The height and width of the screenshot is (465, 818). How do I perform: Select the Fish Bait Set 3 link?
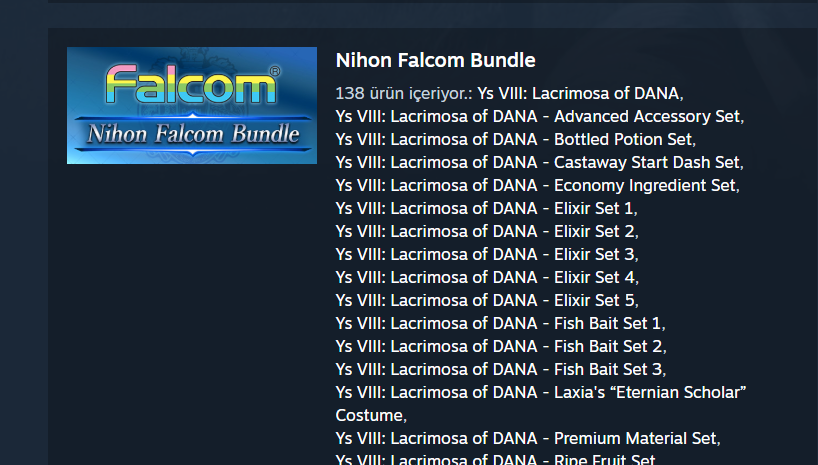point(500,369)
